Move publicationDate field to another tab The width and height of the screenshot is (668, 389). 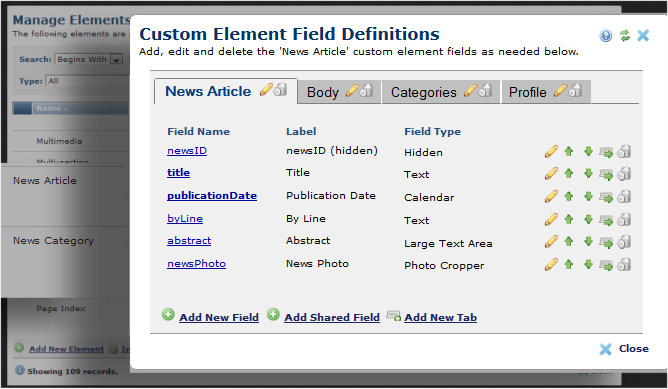(606, 197)
